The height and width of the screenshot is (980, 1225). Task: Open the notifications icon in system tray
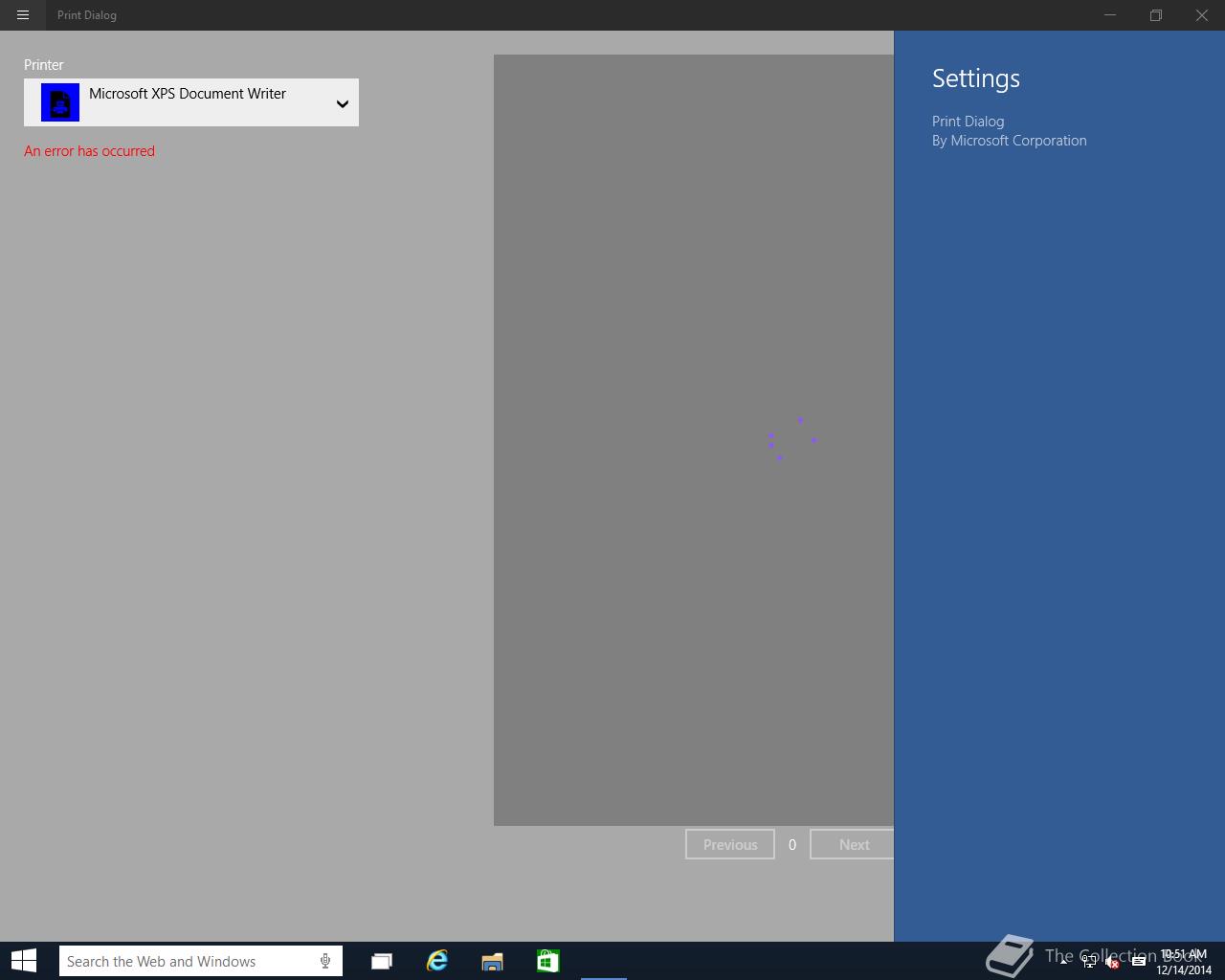1138,962
